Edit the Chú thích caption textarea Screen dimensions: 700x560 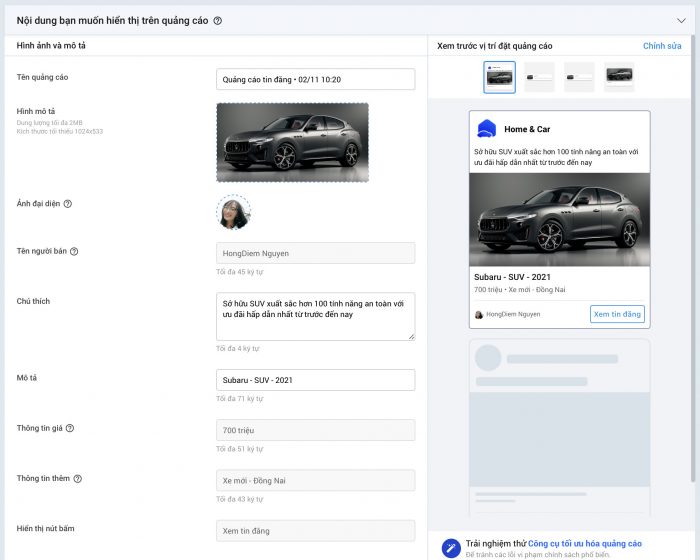tap(316, 317)
